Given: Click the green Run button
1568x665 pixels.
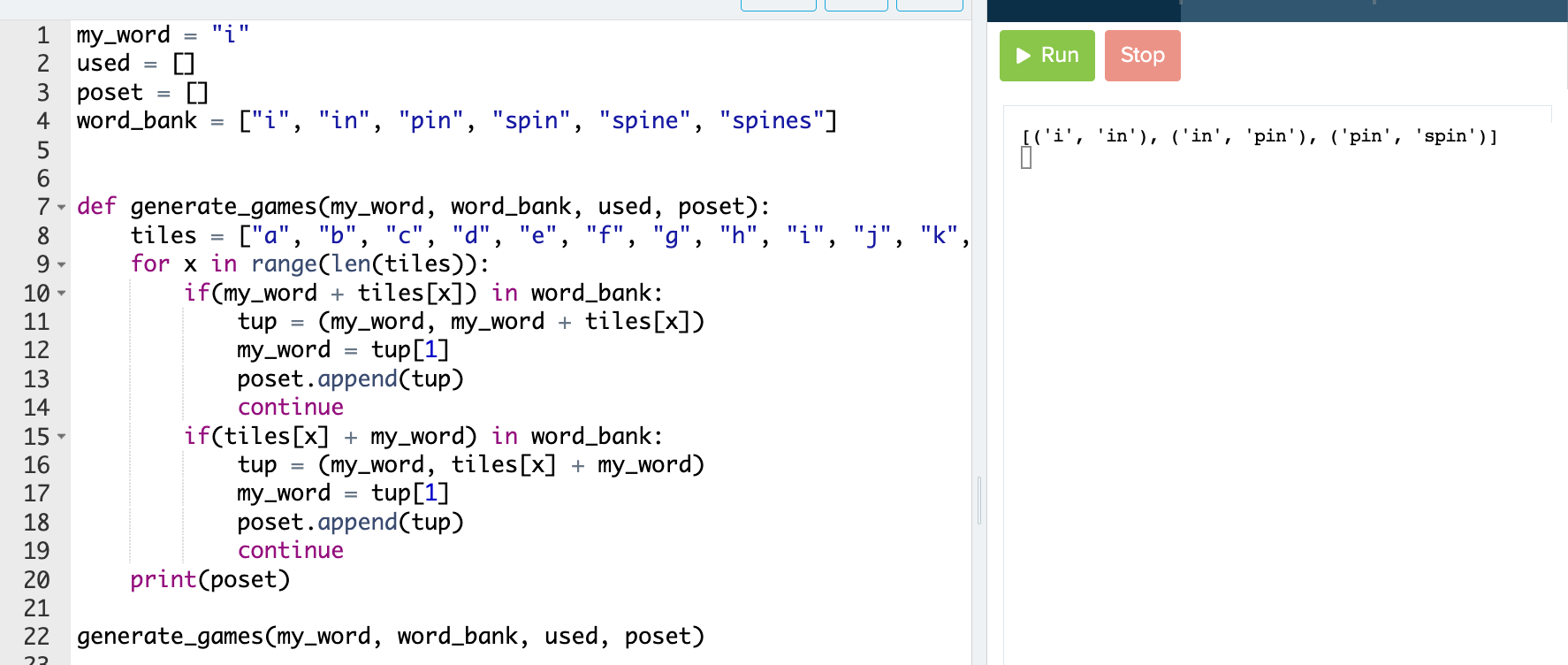Looking at the screenshot, I should click(x=1047, y=56).
